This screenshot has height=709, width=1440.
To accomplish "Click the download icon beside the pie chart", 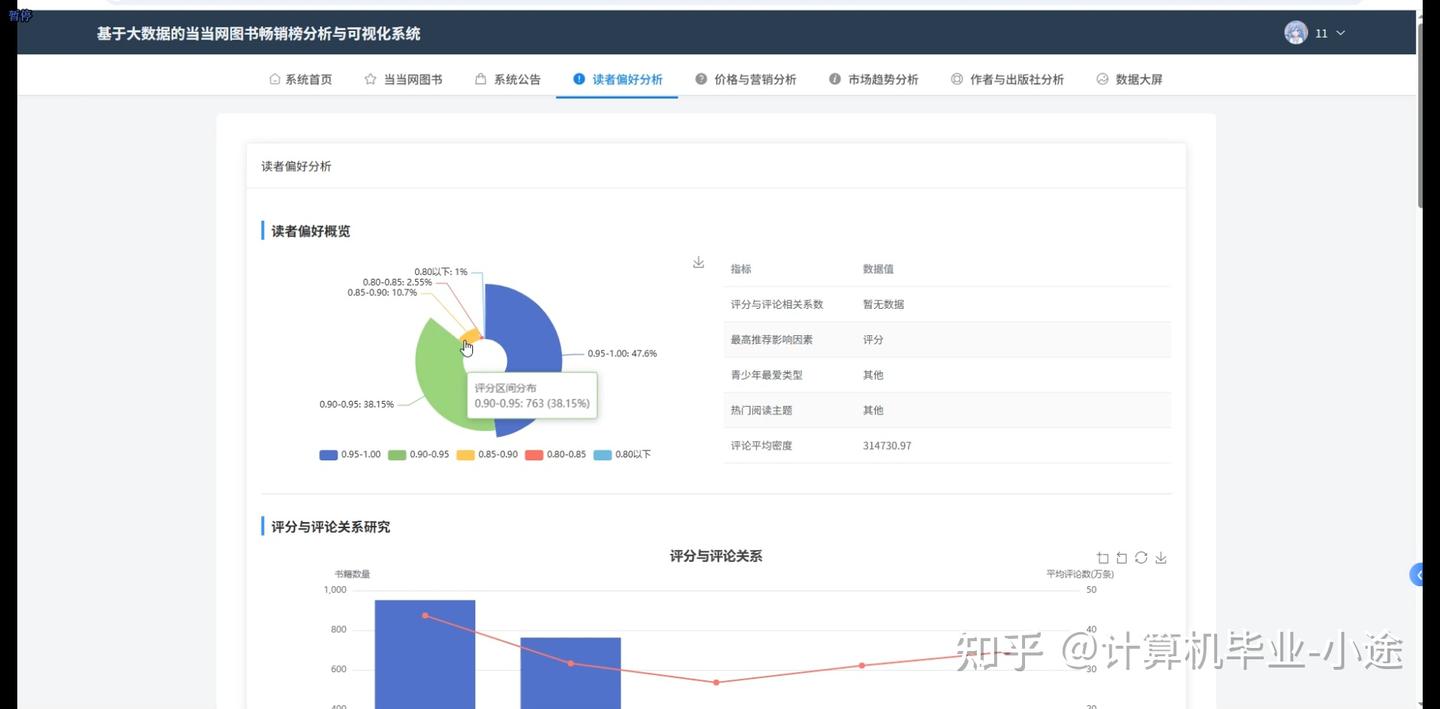I will click(x=697, y=261).
